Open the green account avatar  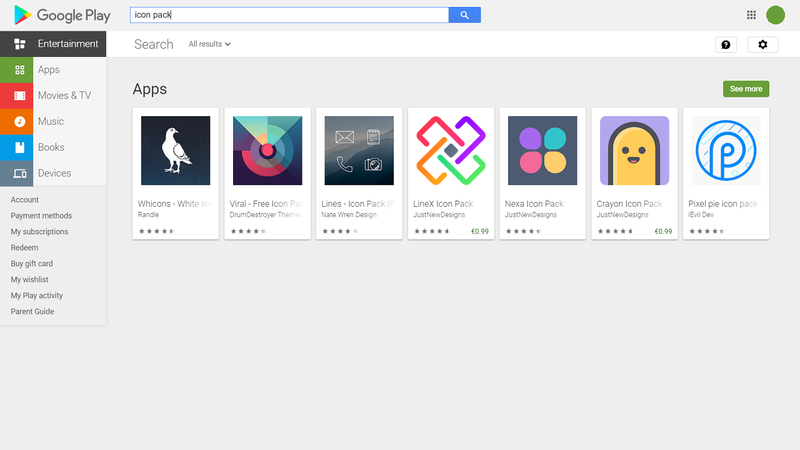[x=775, y=15]
